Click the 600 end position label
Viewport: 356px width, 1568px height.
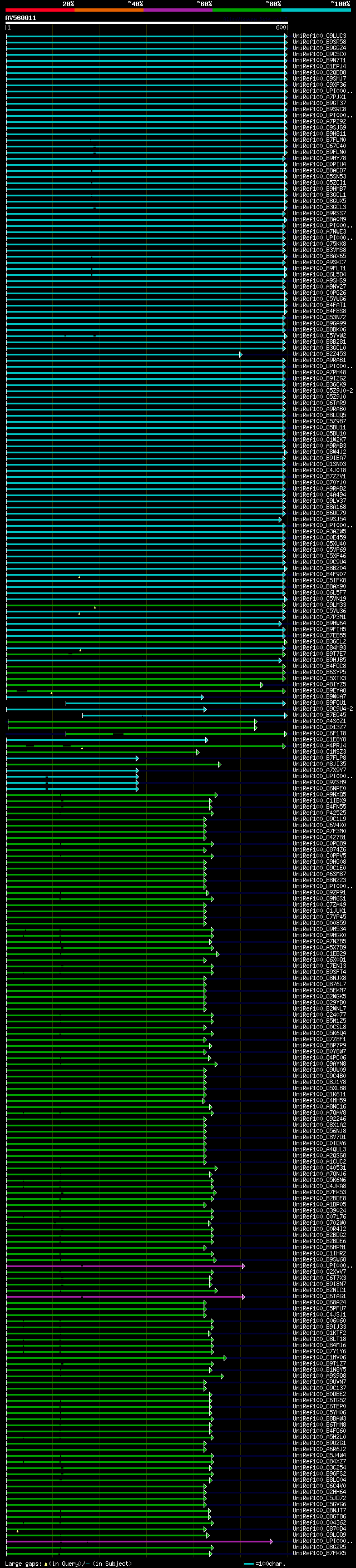281,28
